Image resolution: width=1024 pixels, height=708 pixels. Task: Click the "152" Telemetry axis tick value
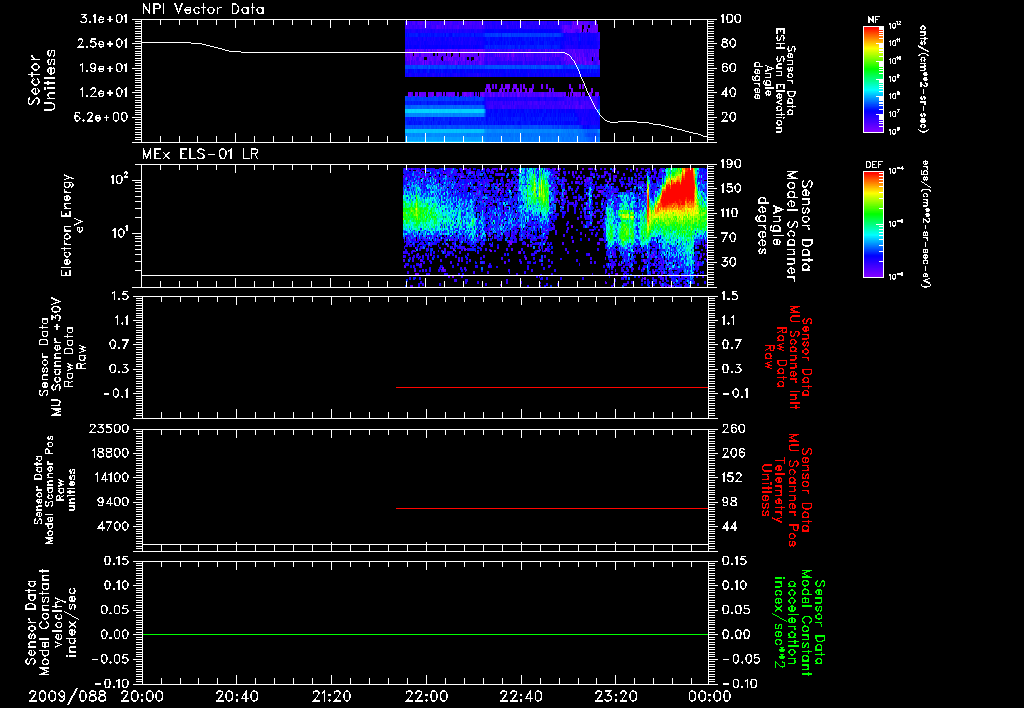pos(731,477)
